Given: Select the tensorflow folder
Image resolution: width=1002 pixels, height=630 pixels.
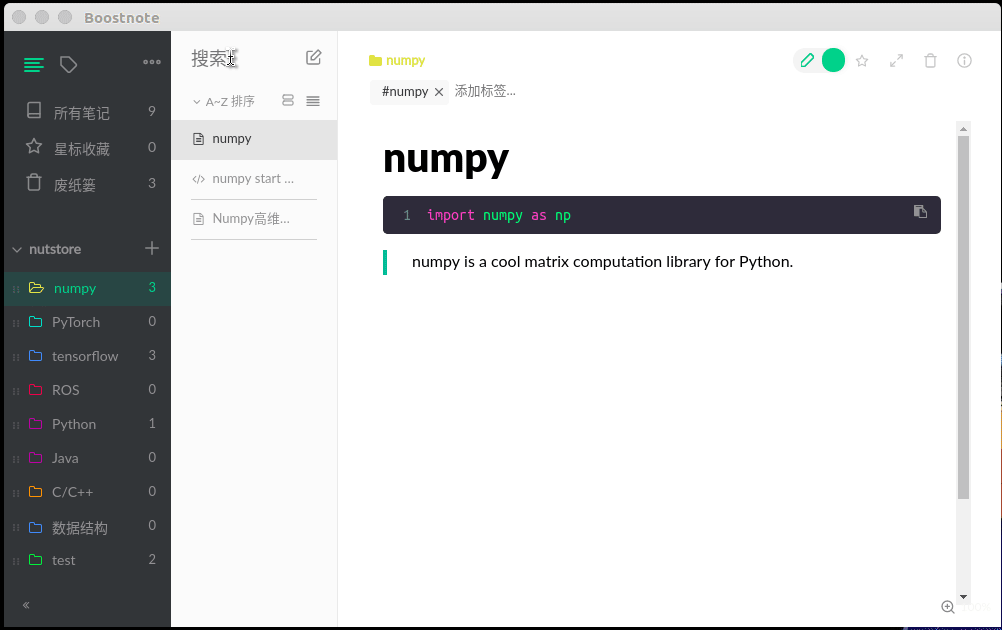Looking at the screenshot, I should pyautogui.click(x=87, y=356).
